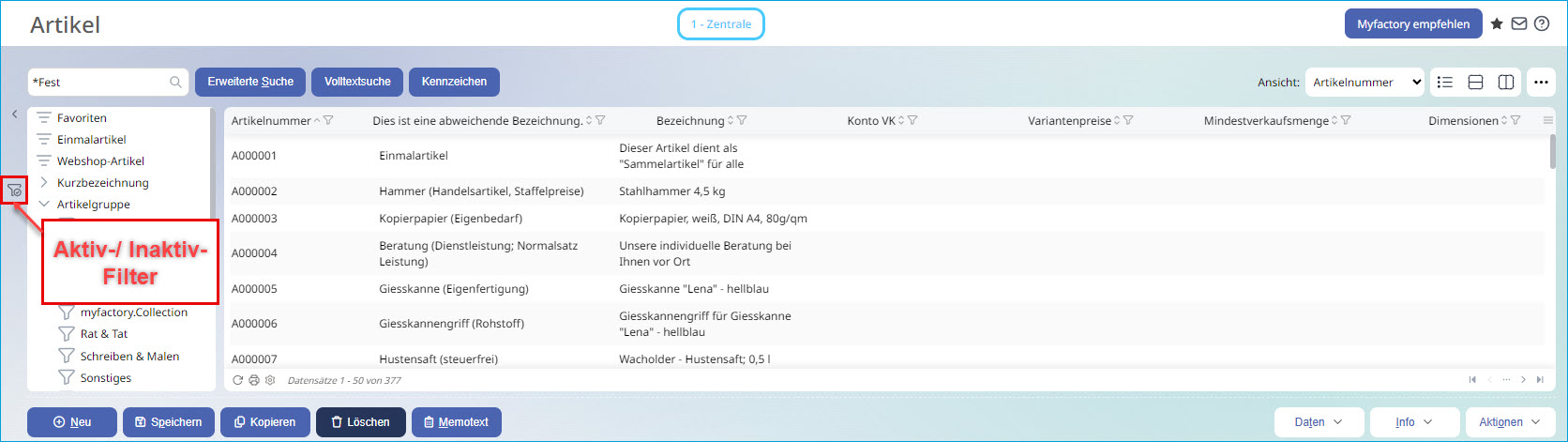Screen dimensions: 1568x442
Task: Open the three-dots more options button
Action: coord(1541,83)
